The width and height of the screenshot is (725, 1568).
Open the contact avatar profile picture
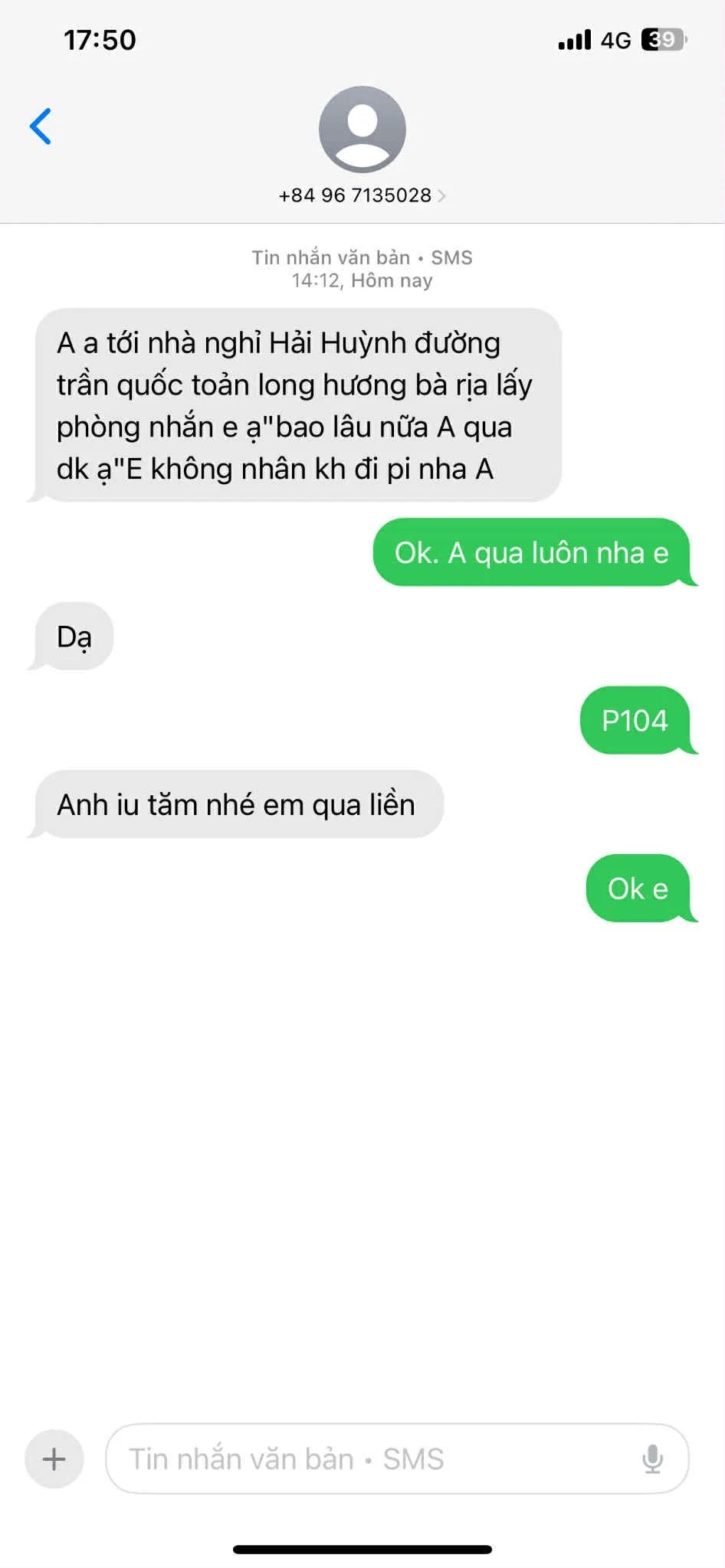[362, 129]
